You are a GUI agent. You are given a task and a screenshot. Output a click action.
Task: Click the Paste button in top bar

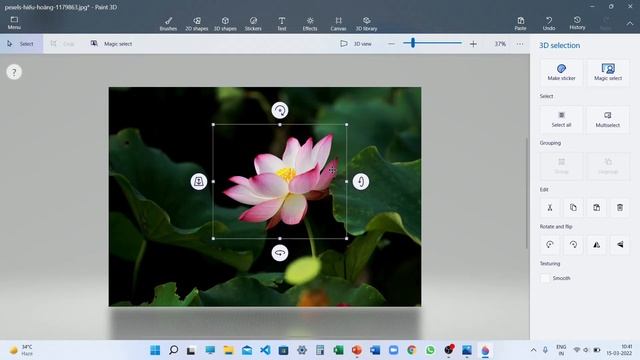[520, 24]
